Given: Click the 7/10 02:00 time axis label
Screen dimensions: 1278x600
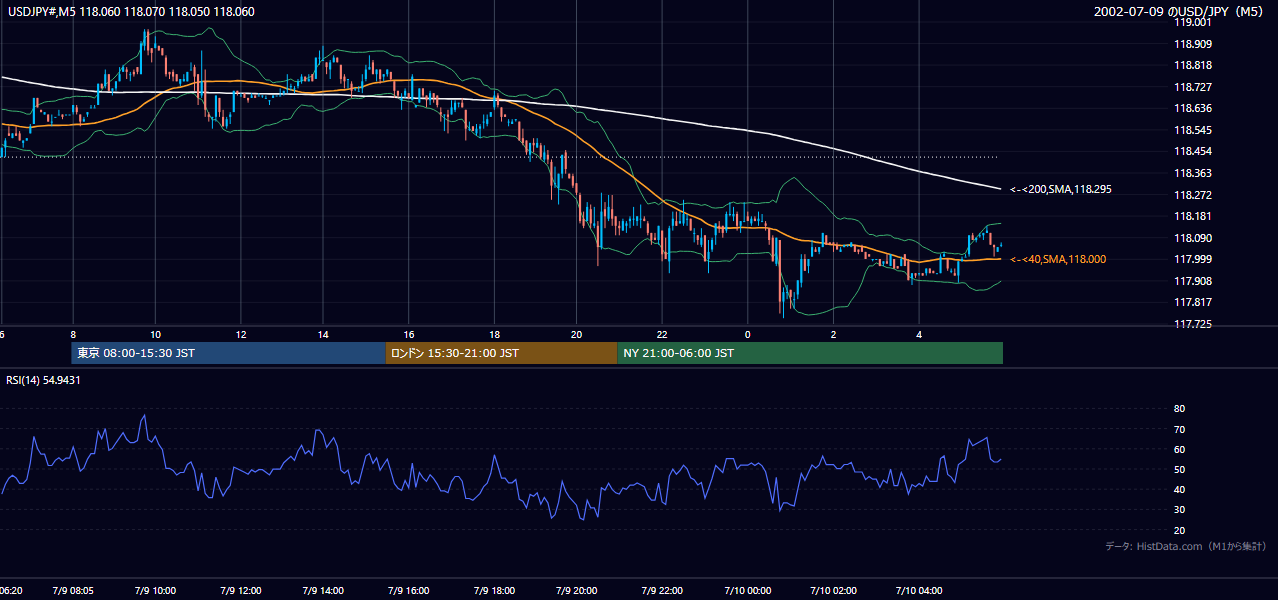Looking at the screenshot, I should click(x=833, y=591).
